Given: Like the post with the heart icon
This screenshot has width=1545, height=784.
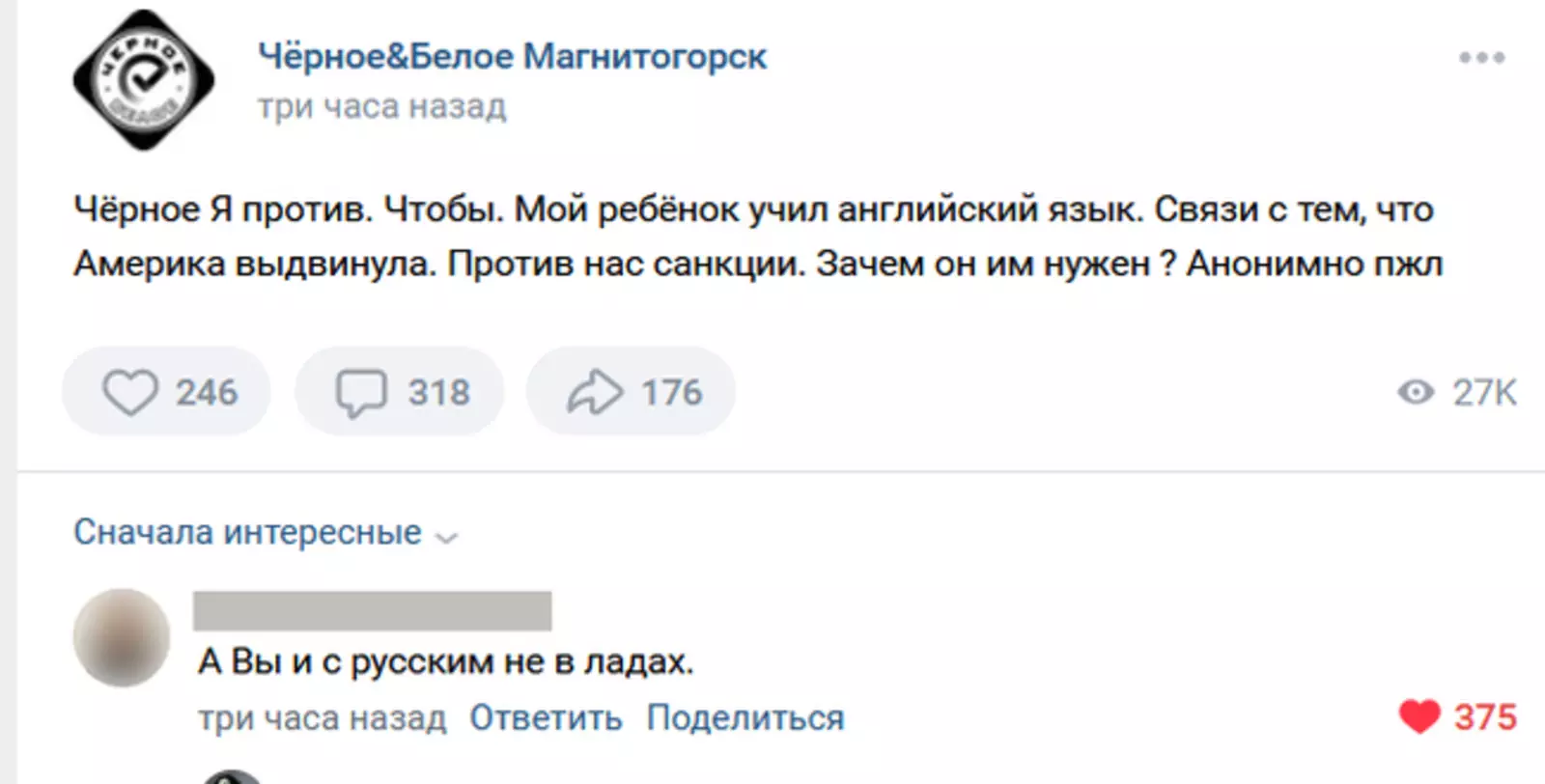Looking at the screenshot, I should [130, 392].
